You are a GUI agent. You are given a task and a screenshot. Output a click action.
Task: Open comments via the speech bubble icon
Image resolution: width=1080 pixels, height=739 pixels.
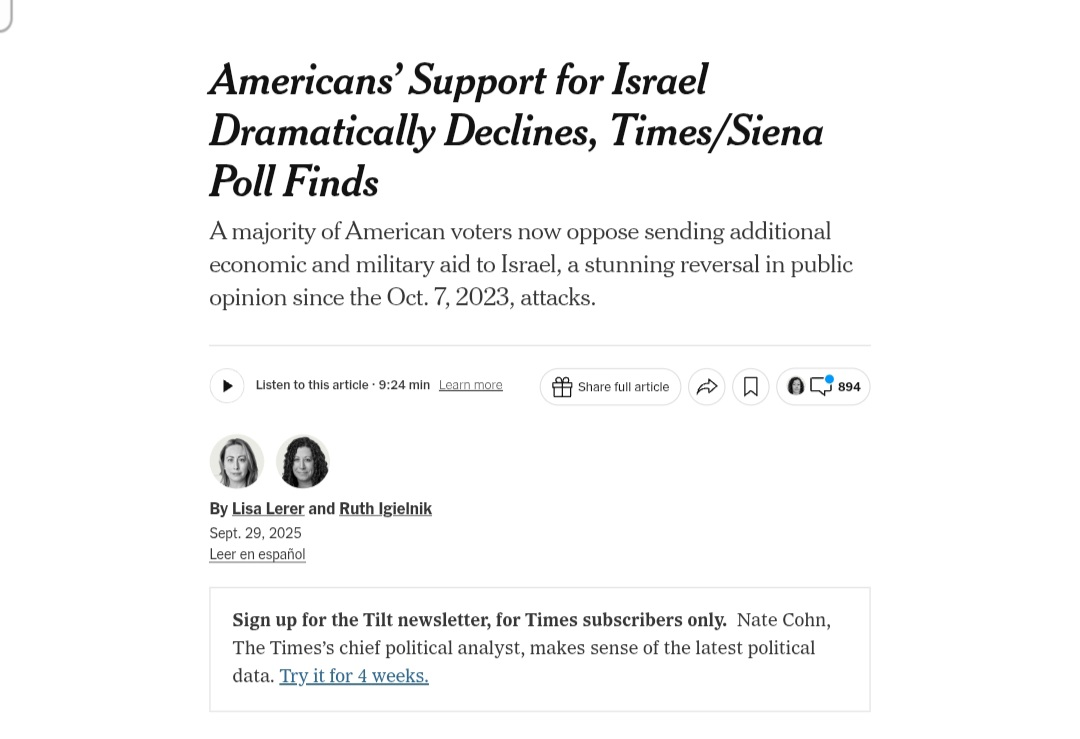pos(821,386)
